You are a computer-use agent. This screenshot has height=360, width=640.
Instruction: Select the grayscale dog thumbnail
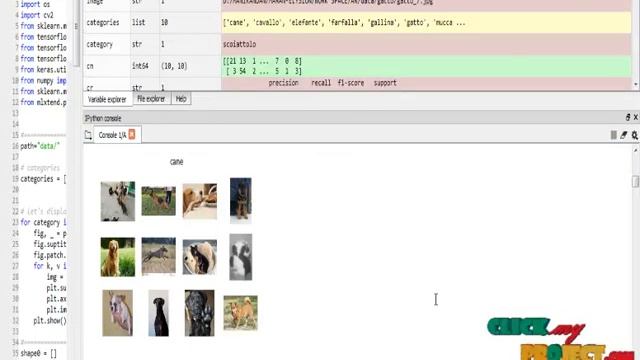click(x=240, y=257)
